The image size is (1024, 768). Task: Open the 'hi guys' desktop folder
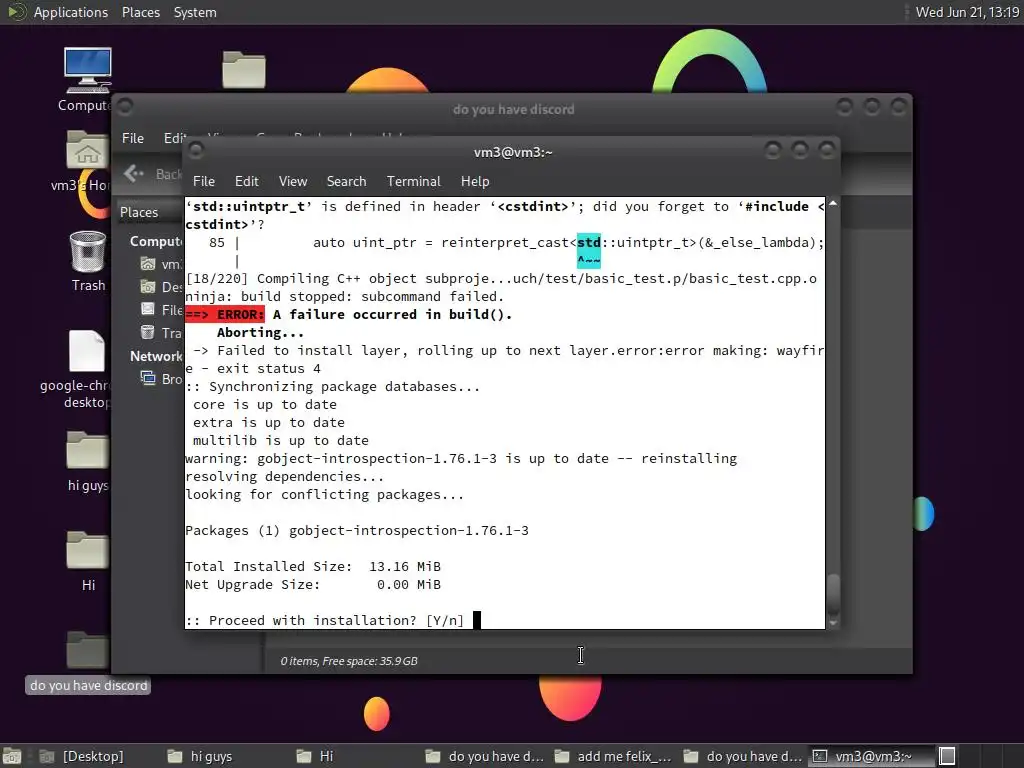tap(87, 450)
